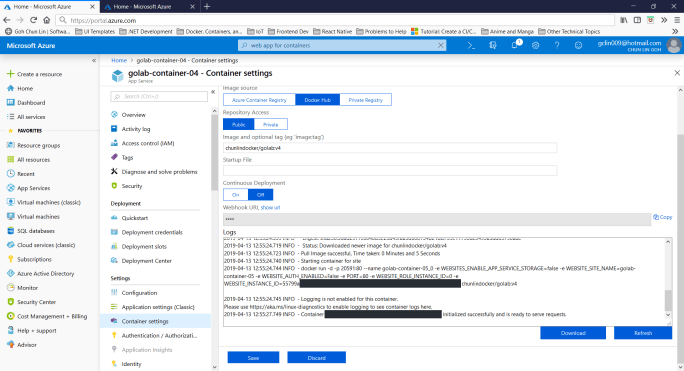This screenshot has height=371, width=684.
Task: Set repository access to Private
Action: (x=270, y=124)
